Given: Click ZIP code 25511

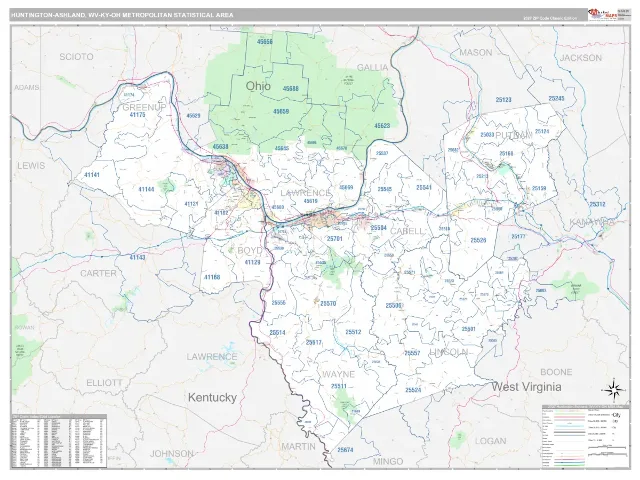Looking at the screenshot, I should tap(338, 386).
